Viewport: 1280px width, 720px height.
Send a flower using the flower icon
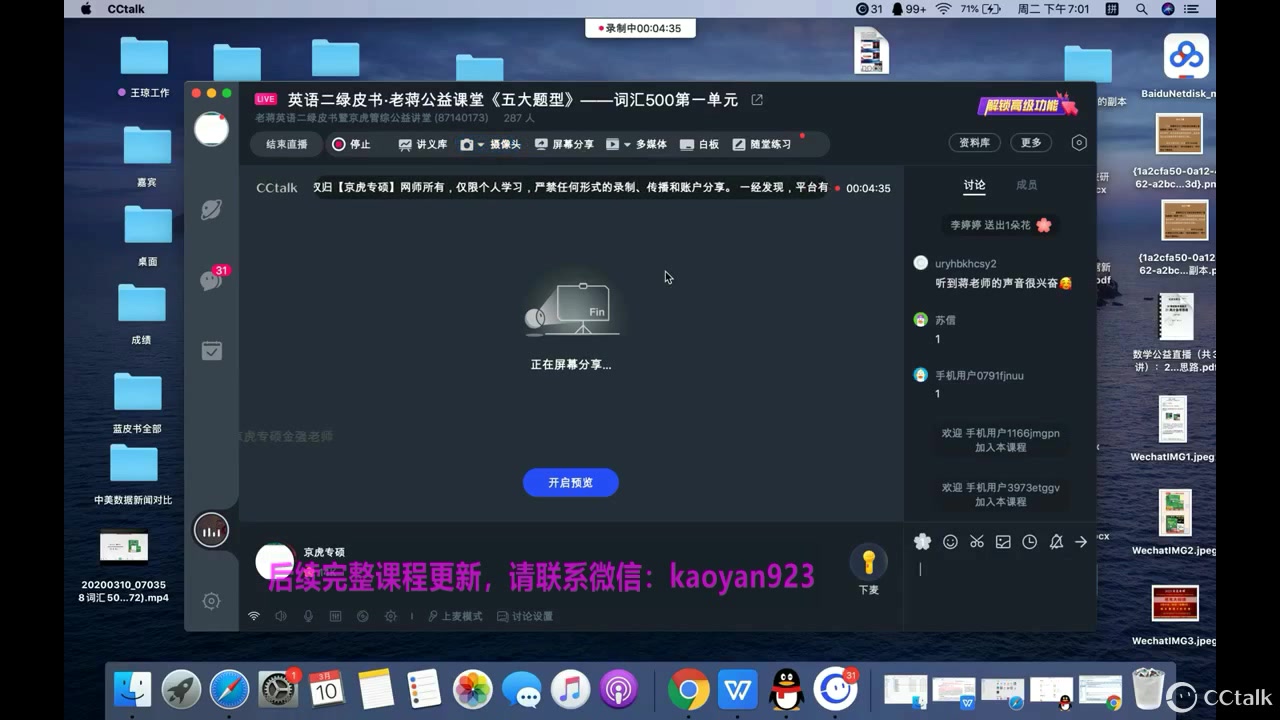click(x=922, y=542)
